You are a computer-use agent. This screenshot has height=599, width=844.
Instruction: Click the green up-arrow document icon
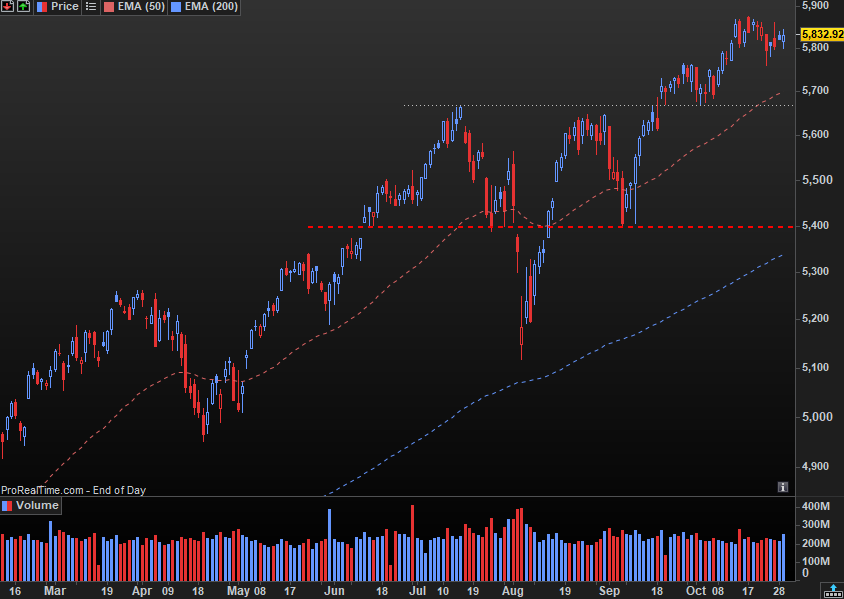(x=23, y=6)
